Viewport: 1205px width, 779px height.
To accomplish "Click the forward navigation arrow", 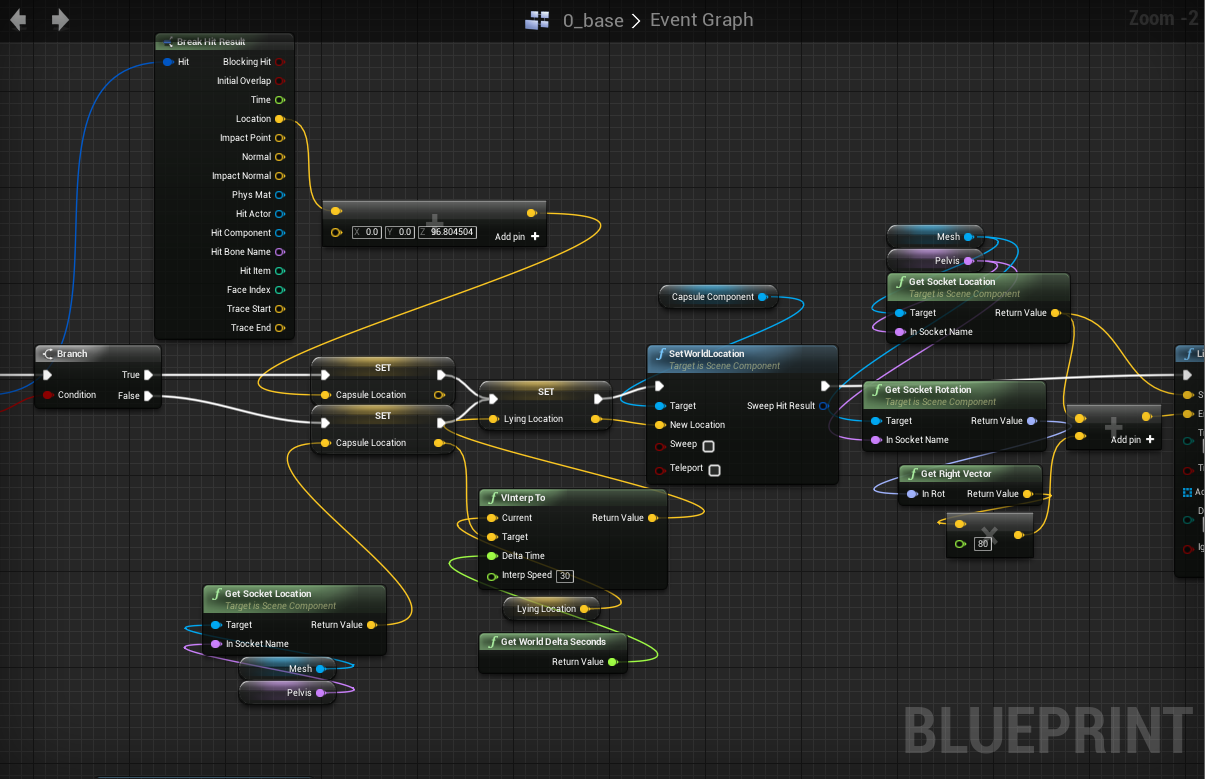I will (60, 17).
